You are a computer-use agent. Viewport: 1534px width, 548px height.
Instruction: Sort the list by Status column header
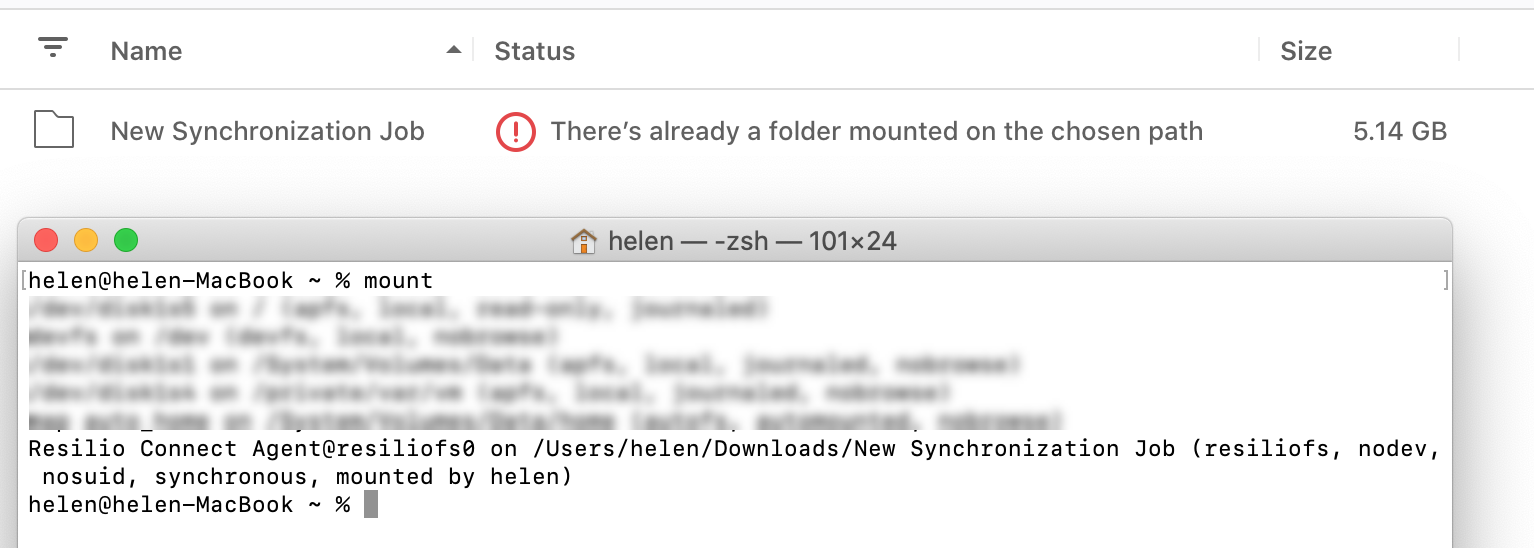pyautogui.click(x=535, y=51)
